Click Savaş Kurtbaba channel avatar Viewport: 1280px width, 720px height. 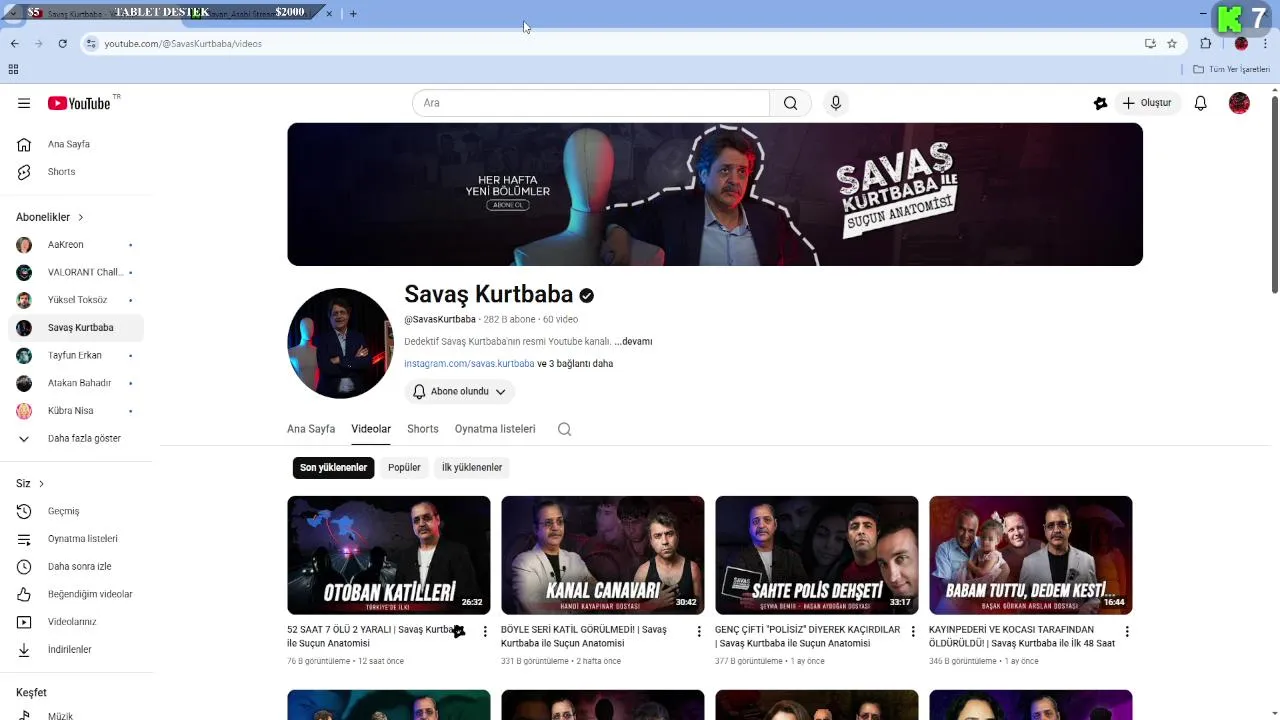pyautogui.click(x=340, y=343)
